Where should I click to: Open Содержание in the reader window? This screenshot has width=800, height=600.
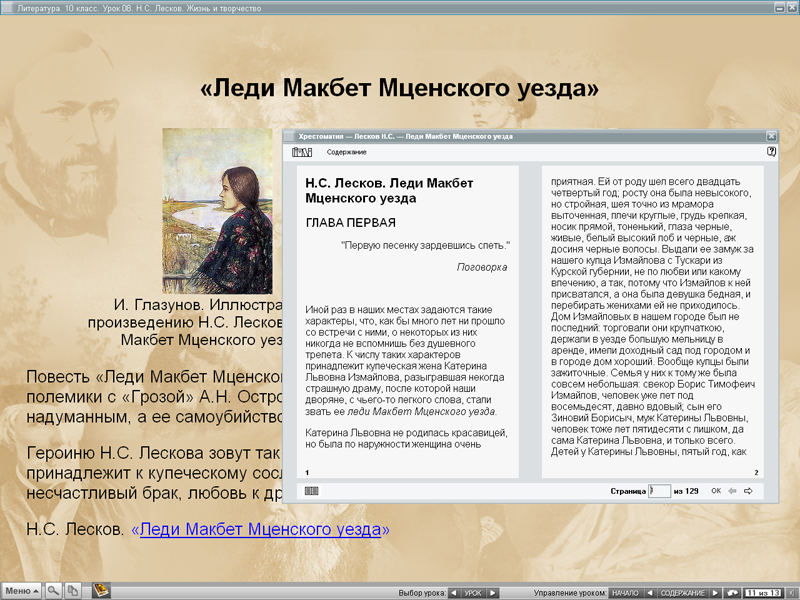pos(346,152)
